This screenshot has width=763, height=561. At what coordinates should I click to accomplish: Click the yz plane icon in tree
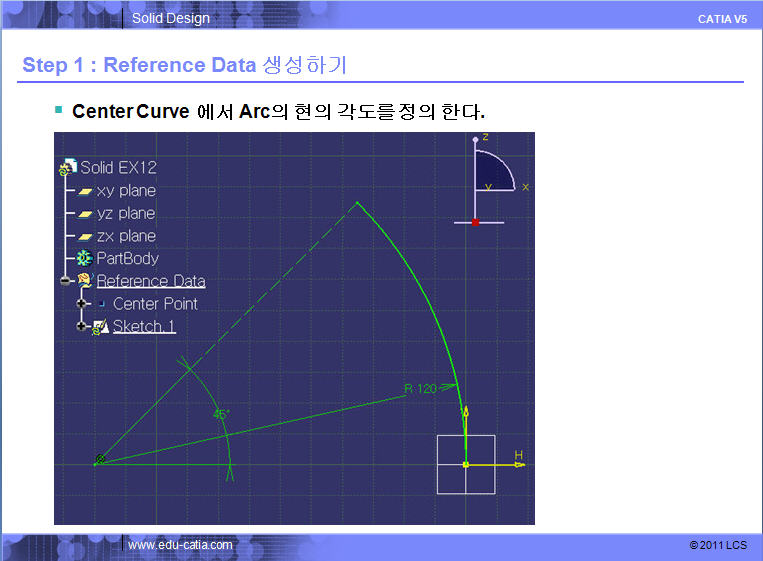[x=86, y=214]
